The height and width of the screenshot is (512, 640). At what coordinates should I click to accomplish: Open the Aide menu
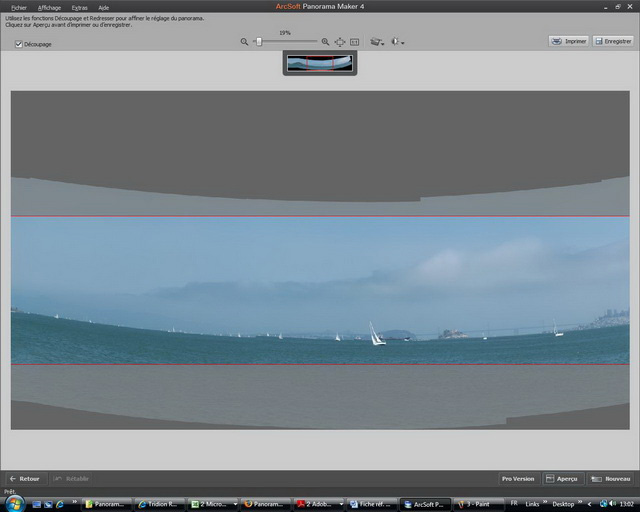pyautogui.click(x=103, y=7)
